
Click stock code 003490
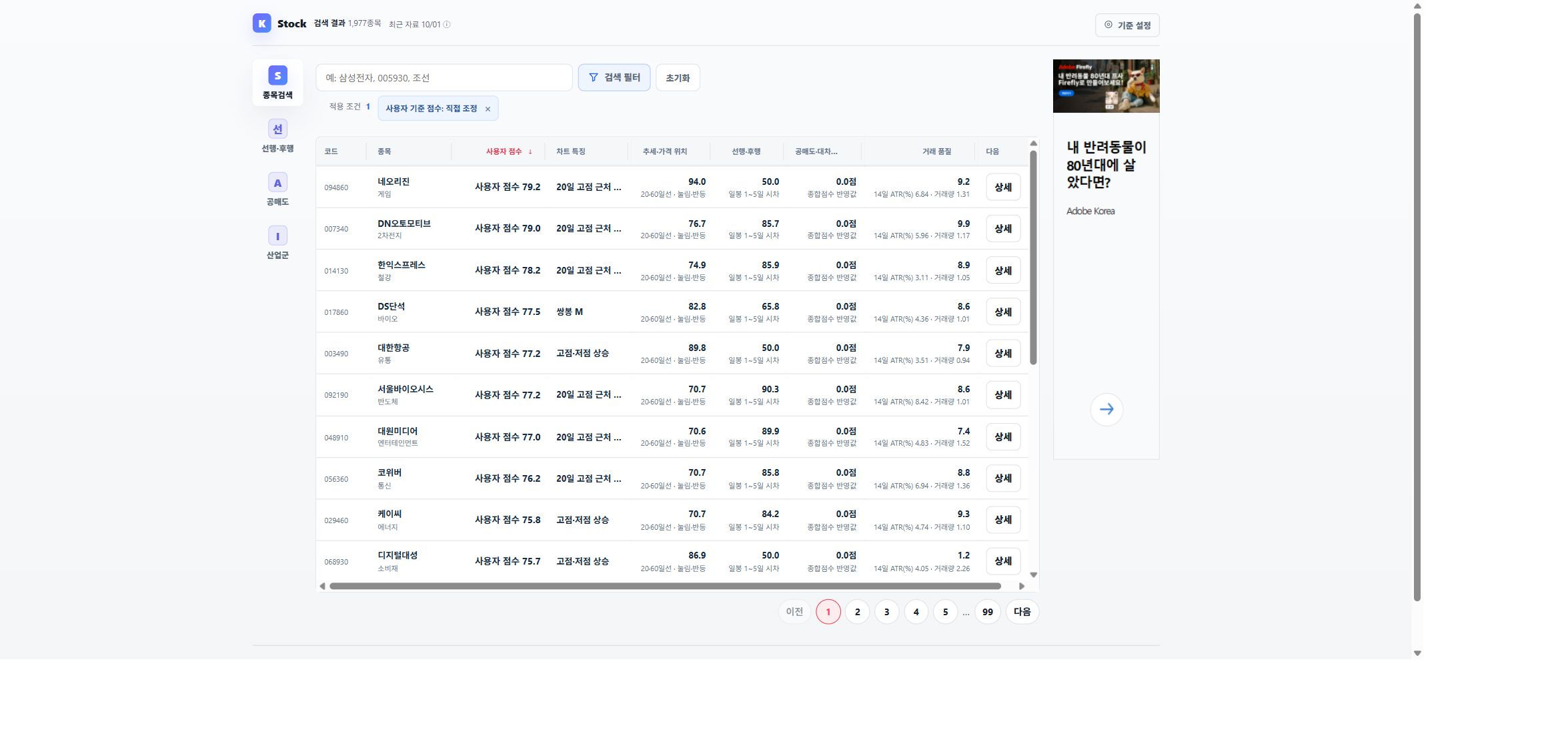click(x=336, y=354)
